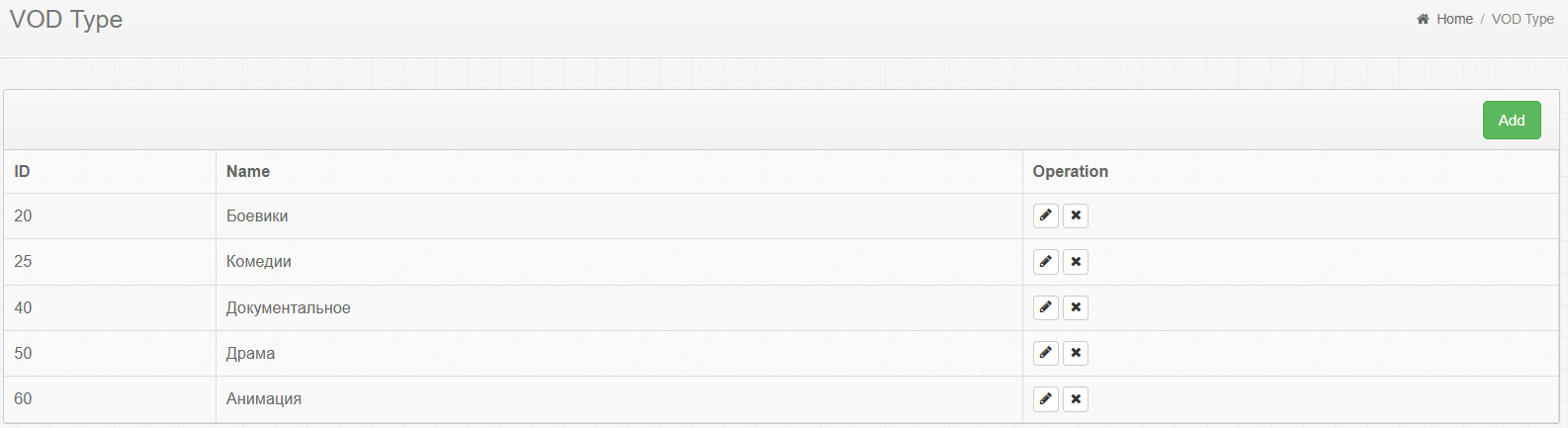This screenshot has width=1568, height=428.
Task: Delete the Драма VOD type
Action: 1076,353
